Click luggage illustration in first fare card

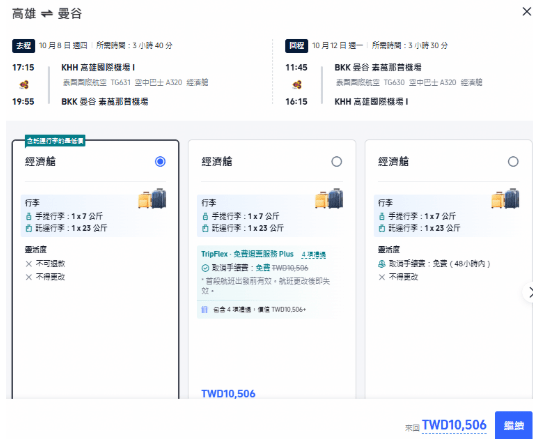152,198
